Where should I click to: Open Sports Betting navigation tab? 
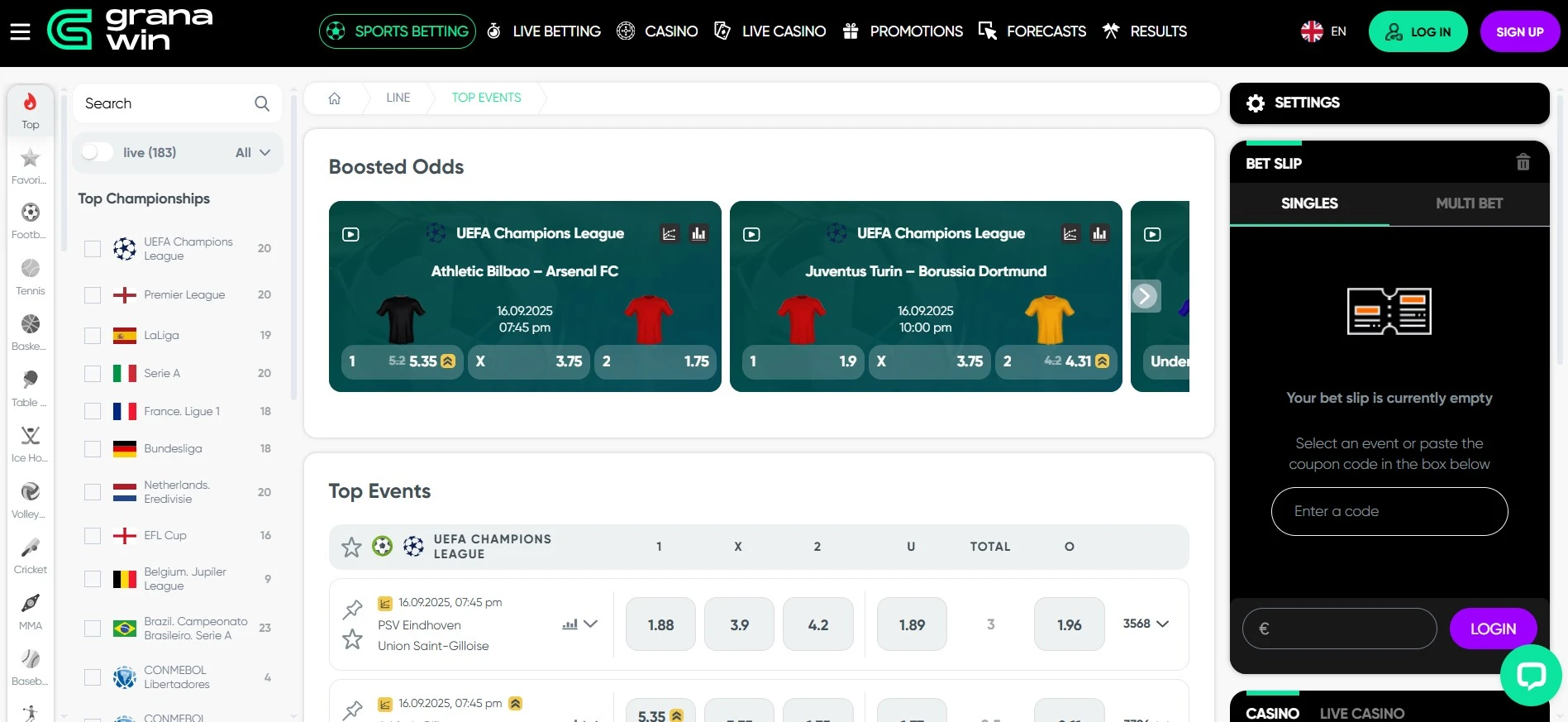[x=398, y=31]
